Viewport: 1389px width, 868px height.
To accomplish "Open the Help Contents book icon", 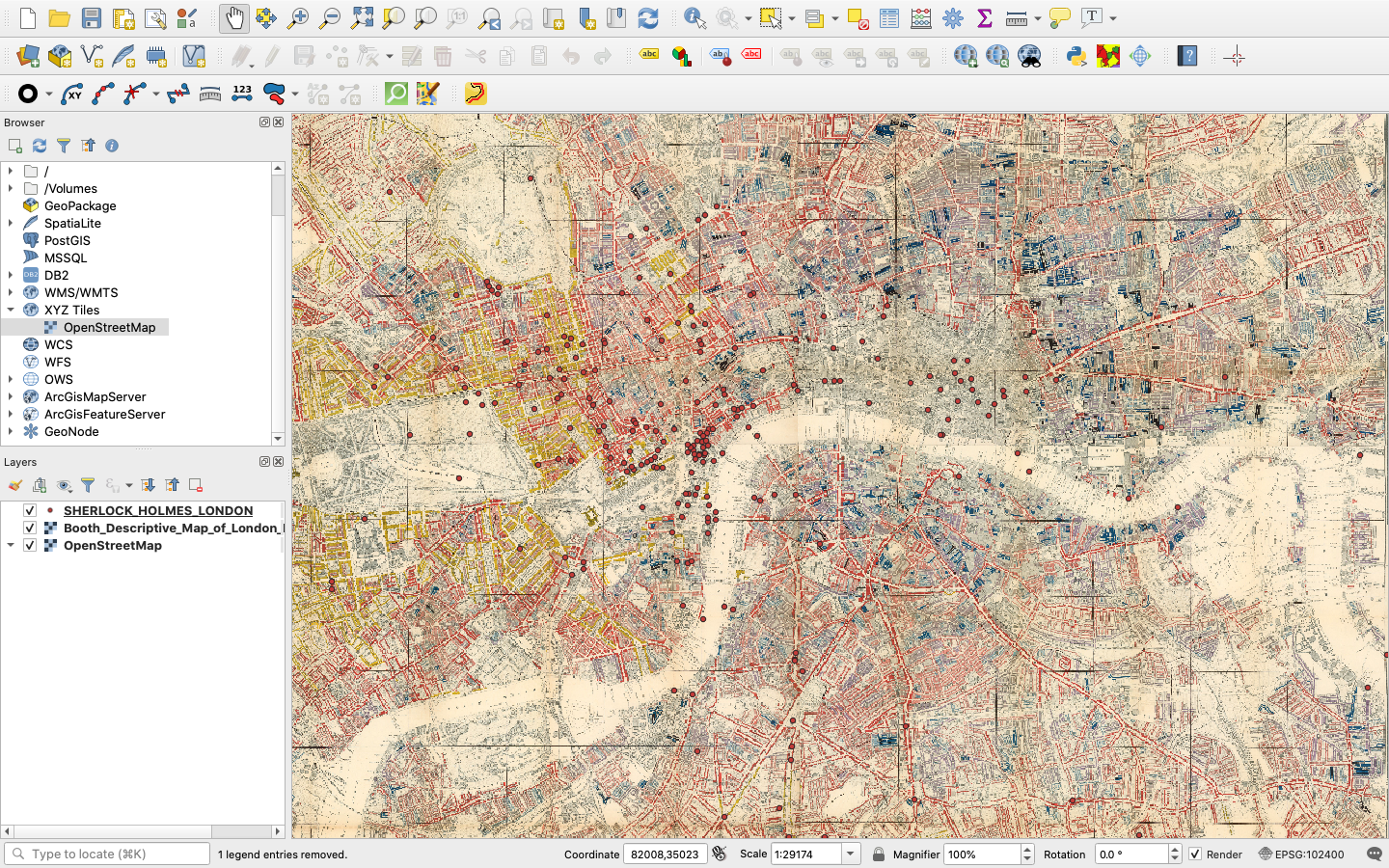I will pyautogui.click(x=1187, y=57).
